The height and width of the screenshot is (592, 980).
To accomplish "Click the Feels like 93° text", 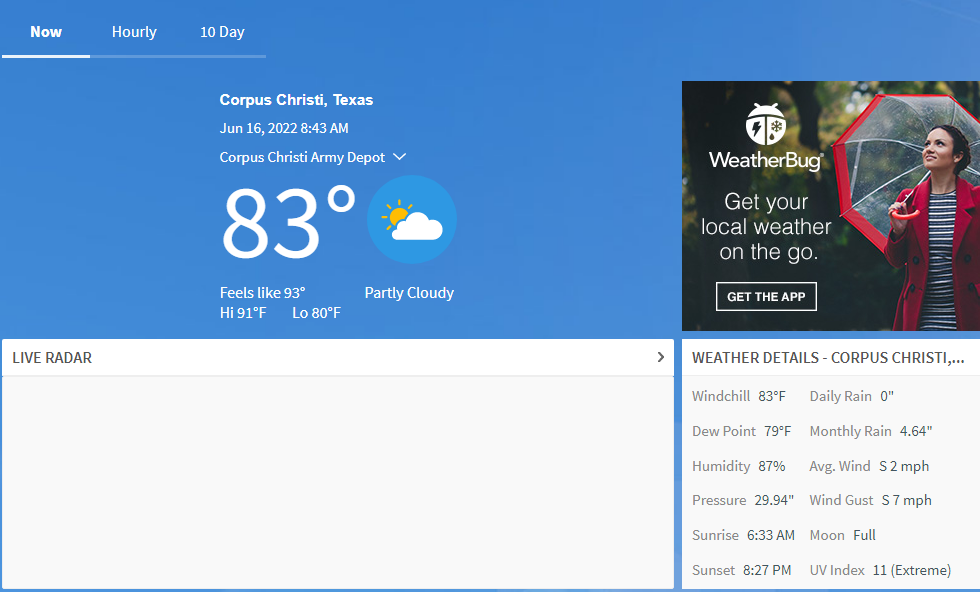I will [262, 293].
